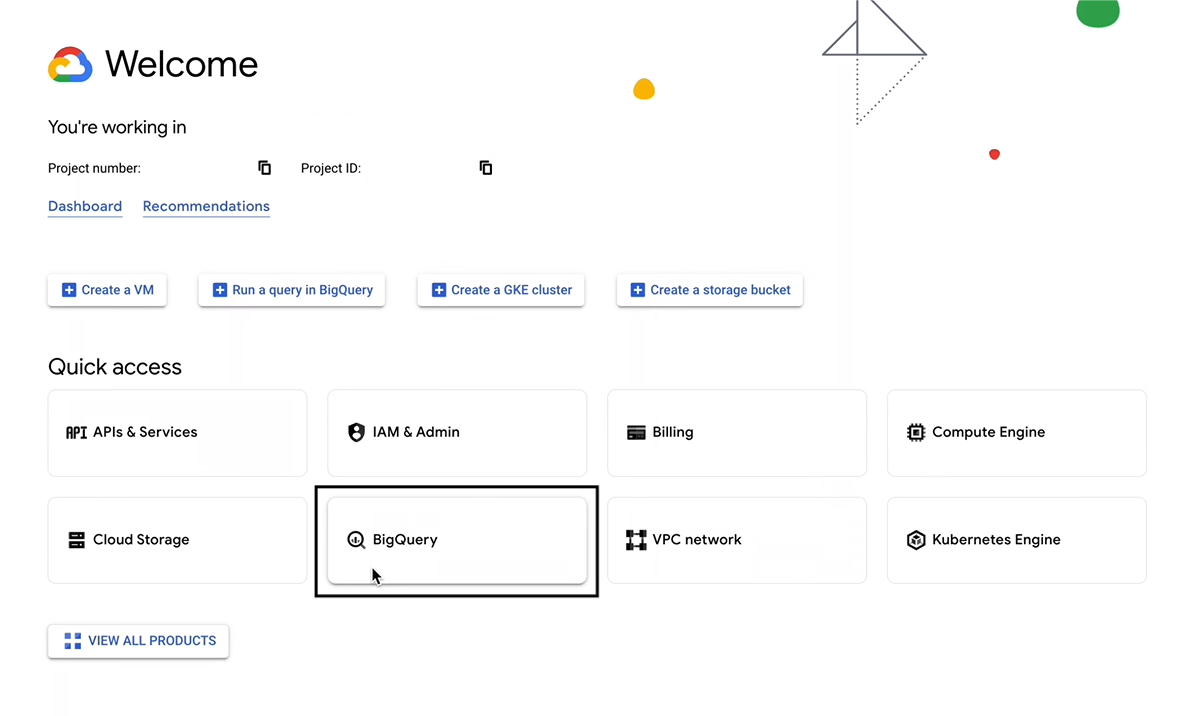Click Run a query in BigQuery button
1183x716 pixels.
(x=291, y=290)
